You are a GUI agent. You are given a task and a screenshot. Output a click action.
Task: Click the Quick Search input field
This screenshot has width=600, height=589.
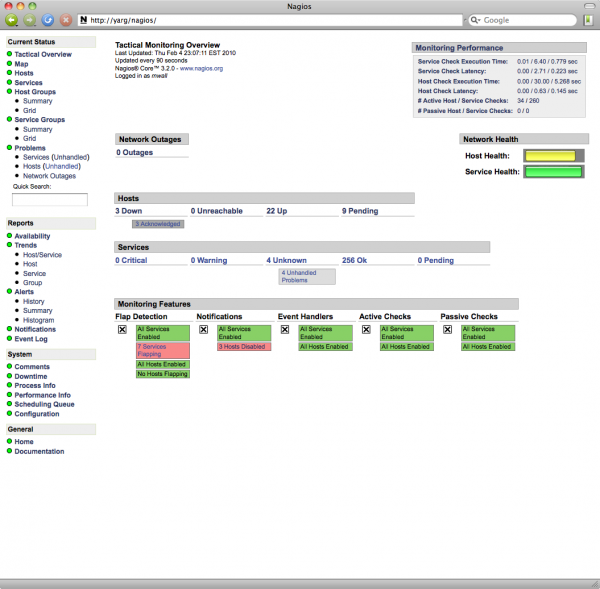click(50, 200)
